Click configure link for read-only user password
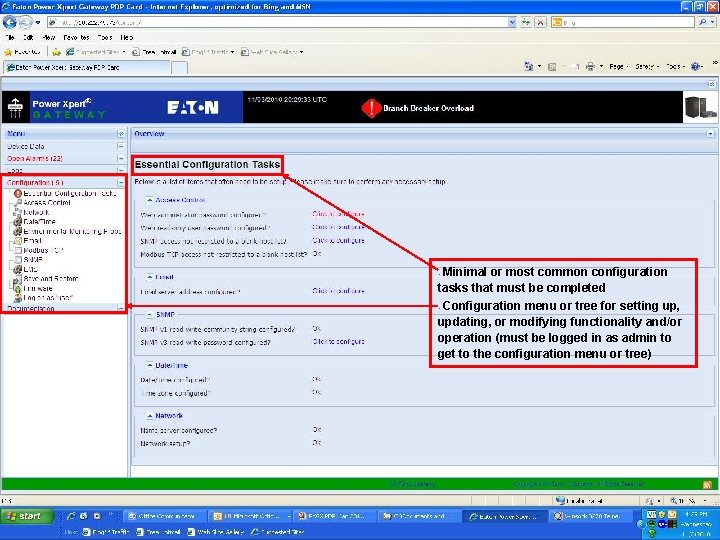 pyautogui.click(x=338, y=227)
